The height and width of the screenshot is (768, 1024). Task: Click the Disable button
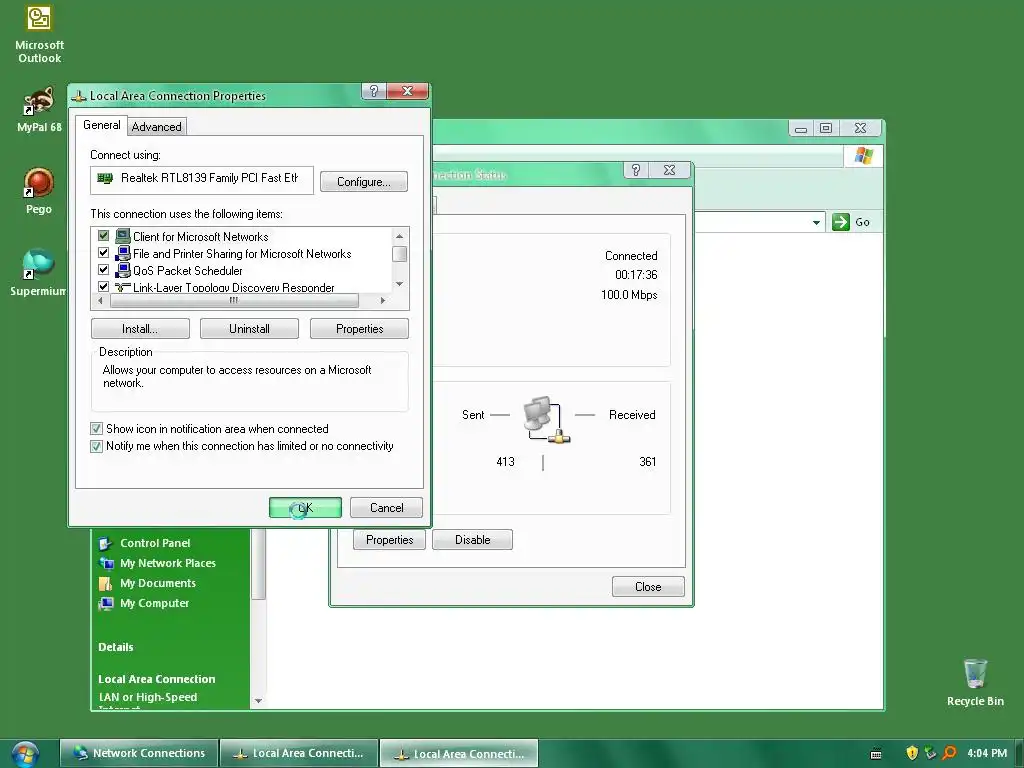click(472, 539)
